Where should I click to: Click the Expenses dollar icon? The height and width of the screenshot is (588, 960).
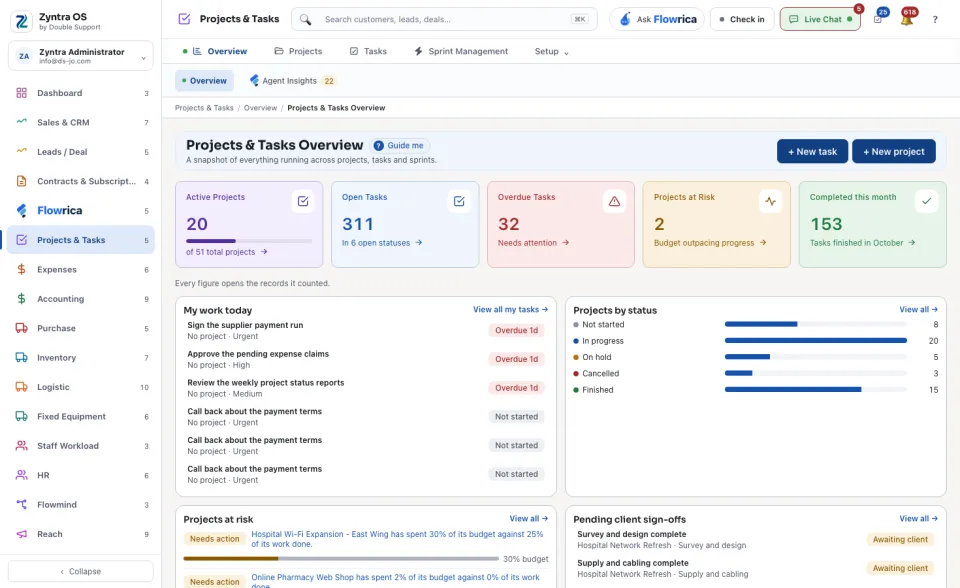pyautogui.click(x=21, y=270)
